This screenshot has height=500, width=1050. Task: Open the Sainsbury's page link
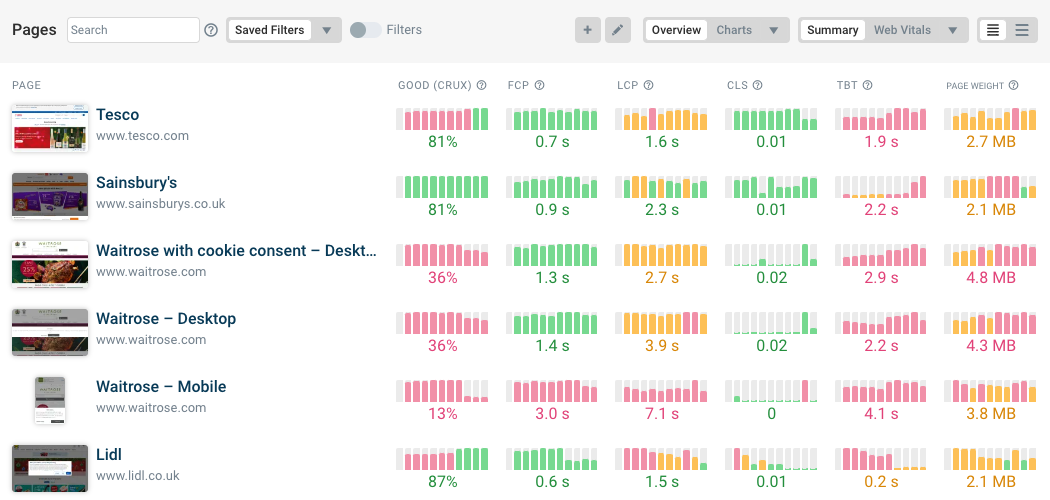[x=137, y=183]
